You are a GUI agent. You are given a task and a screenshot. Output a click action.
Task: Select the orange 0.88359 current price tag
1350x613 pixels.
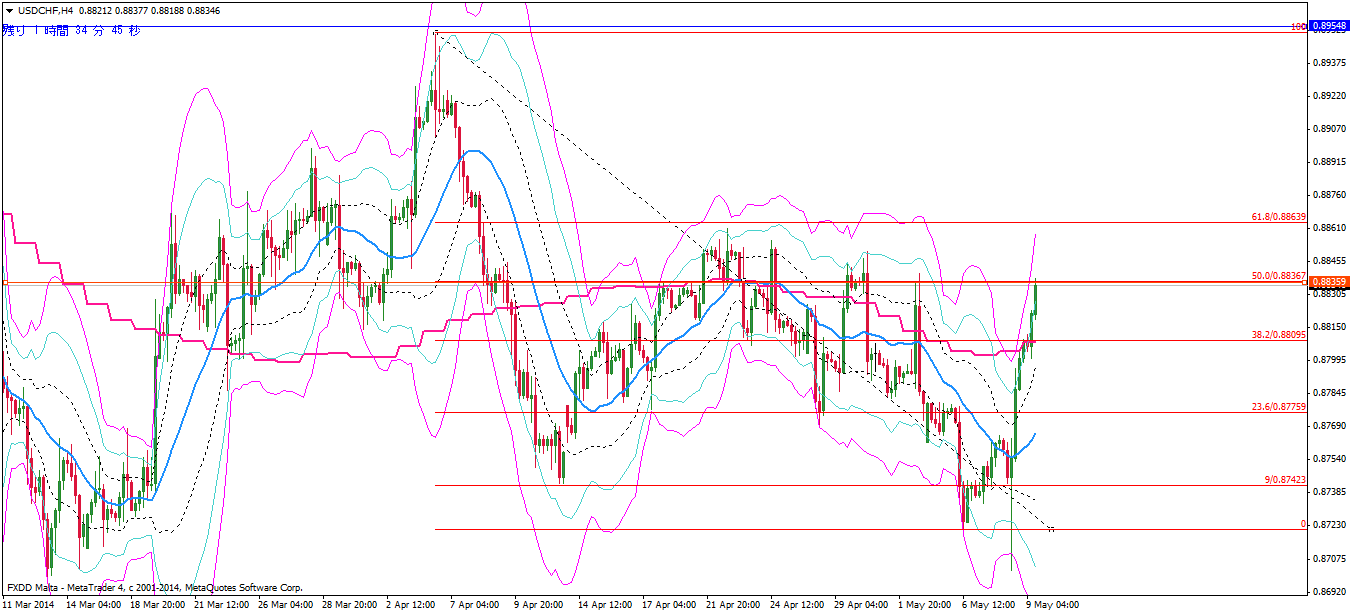pyautogui.click(x=1329, y=283)
